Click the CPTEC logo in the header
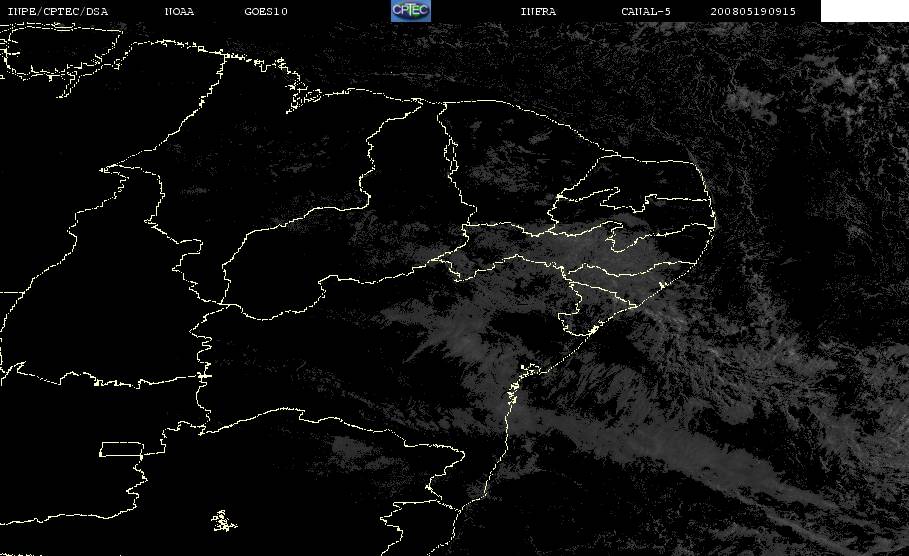This screenshot has width=909, height=556. (x=410, y=10)
